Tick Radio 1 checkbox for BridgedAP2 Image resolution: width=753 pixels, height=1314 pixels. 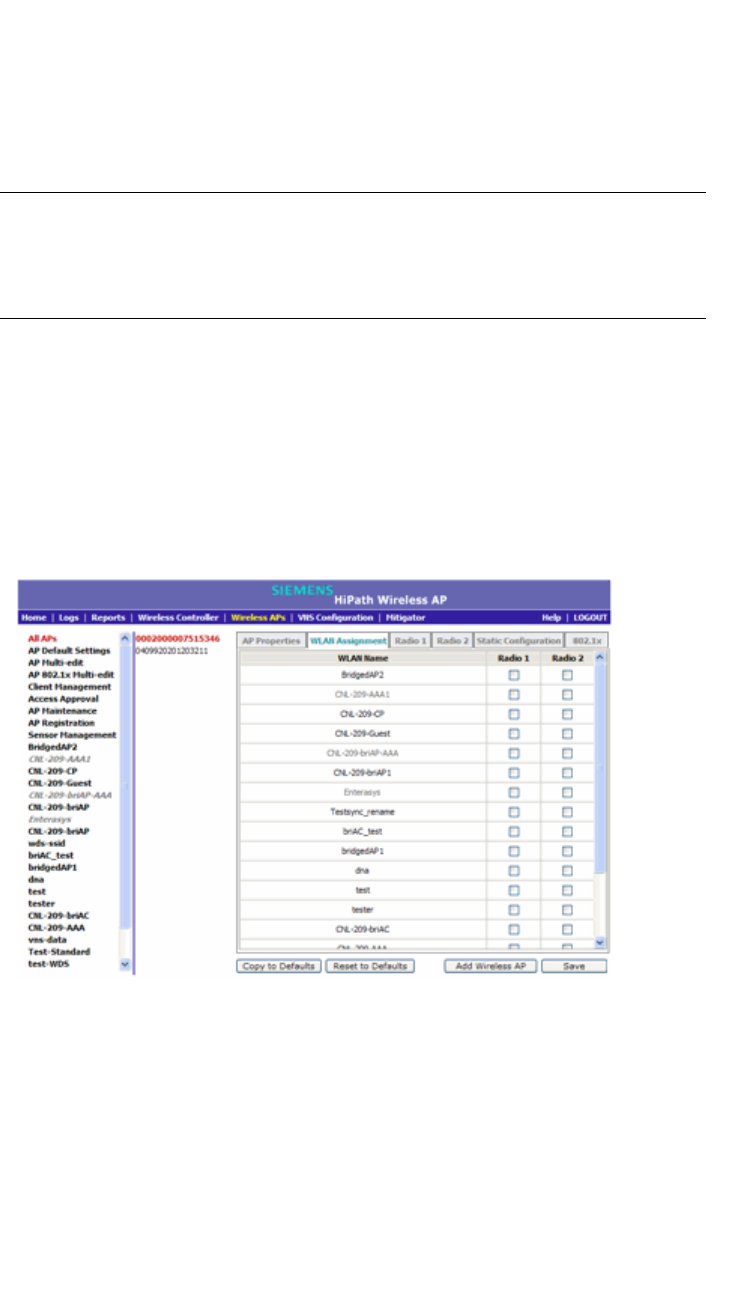(x=514, y=676)
